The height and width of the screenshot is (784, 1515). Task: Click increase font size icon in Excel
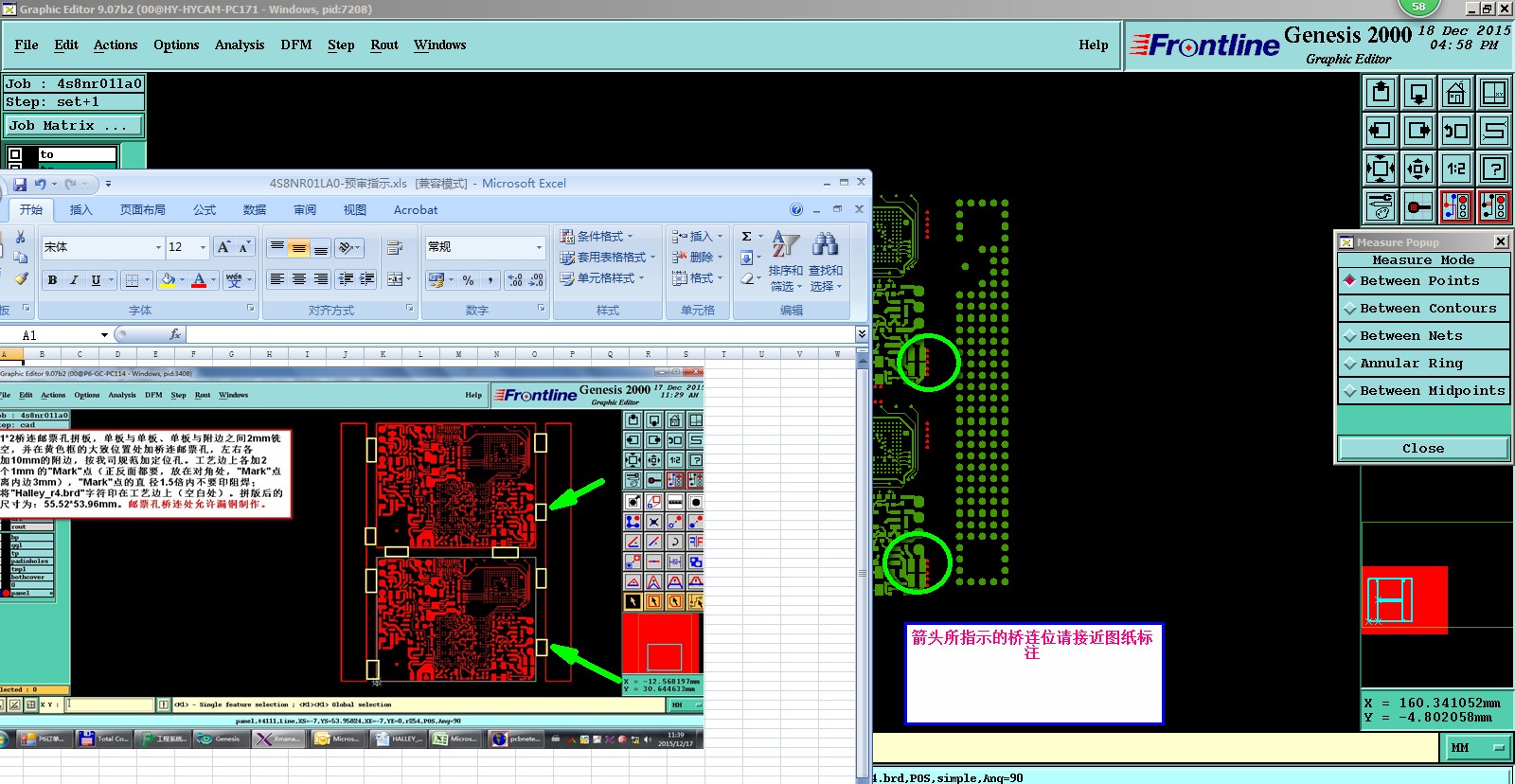click(x=223, y=247)
